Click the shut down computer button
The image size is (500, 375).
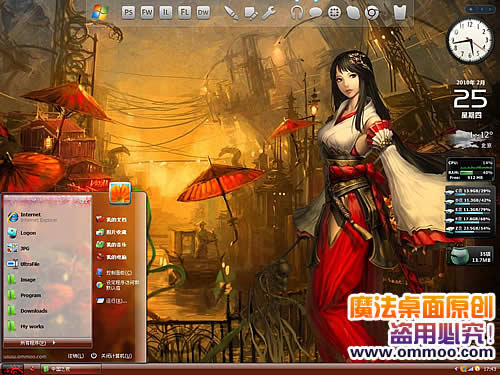pos(112,356)
